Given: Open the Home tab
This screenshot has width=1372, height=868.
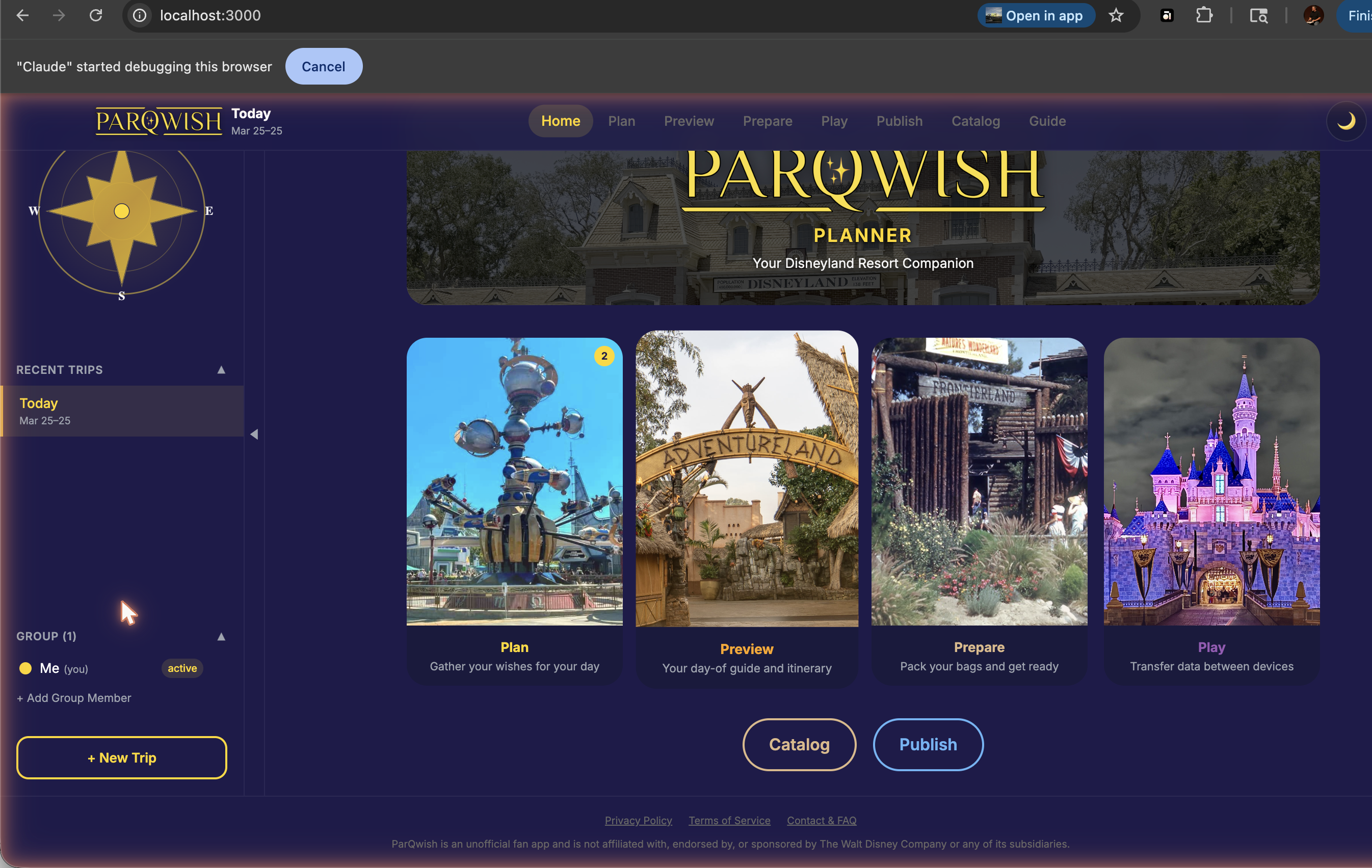Looking at the screenshot, I should coord(561,121).
